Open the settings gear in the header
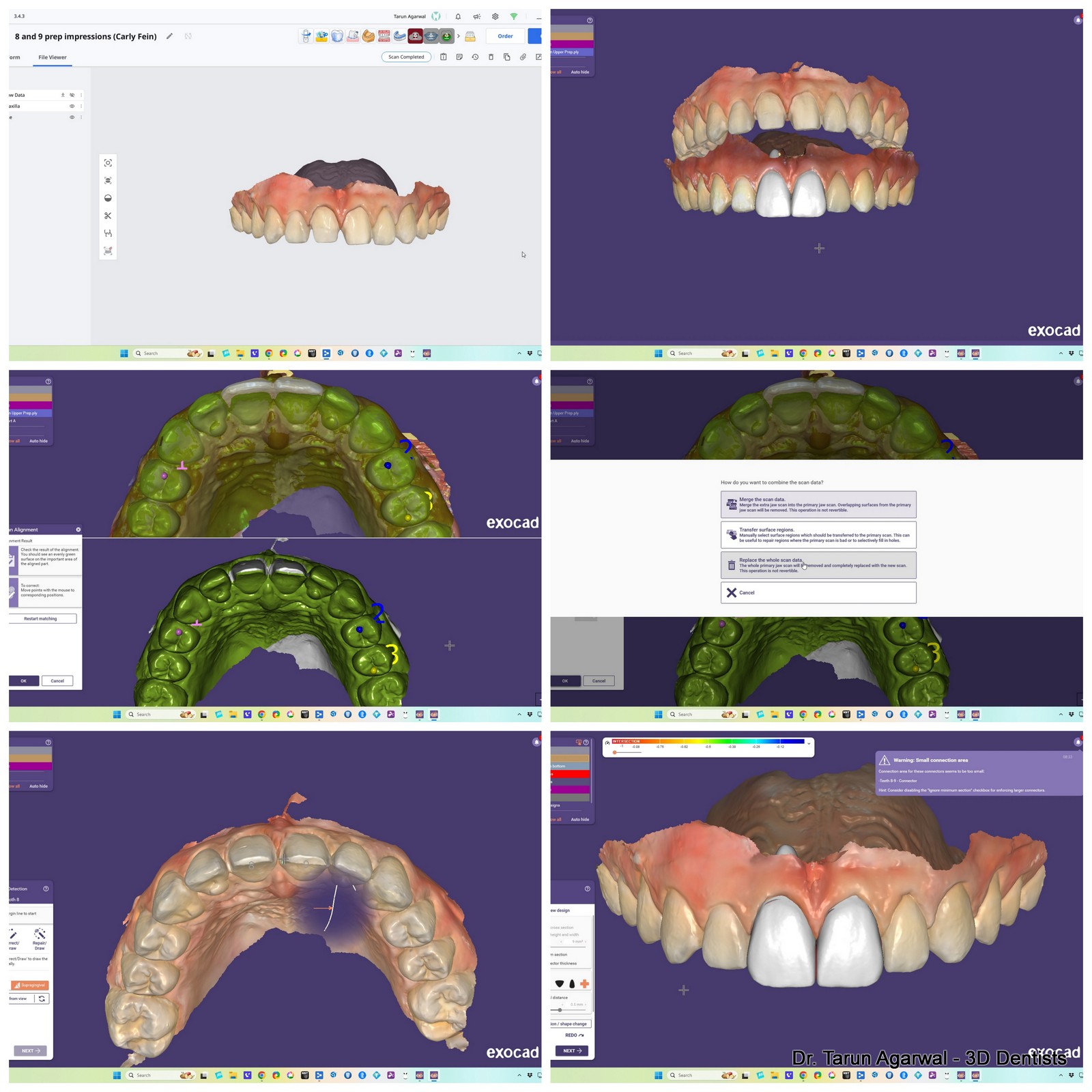 coord(495,16)
